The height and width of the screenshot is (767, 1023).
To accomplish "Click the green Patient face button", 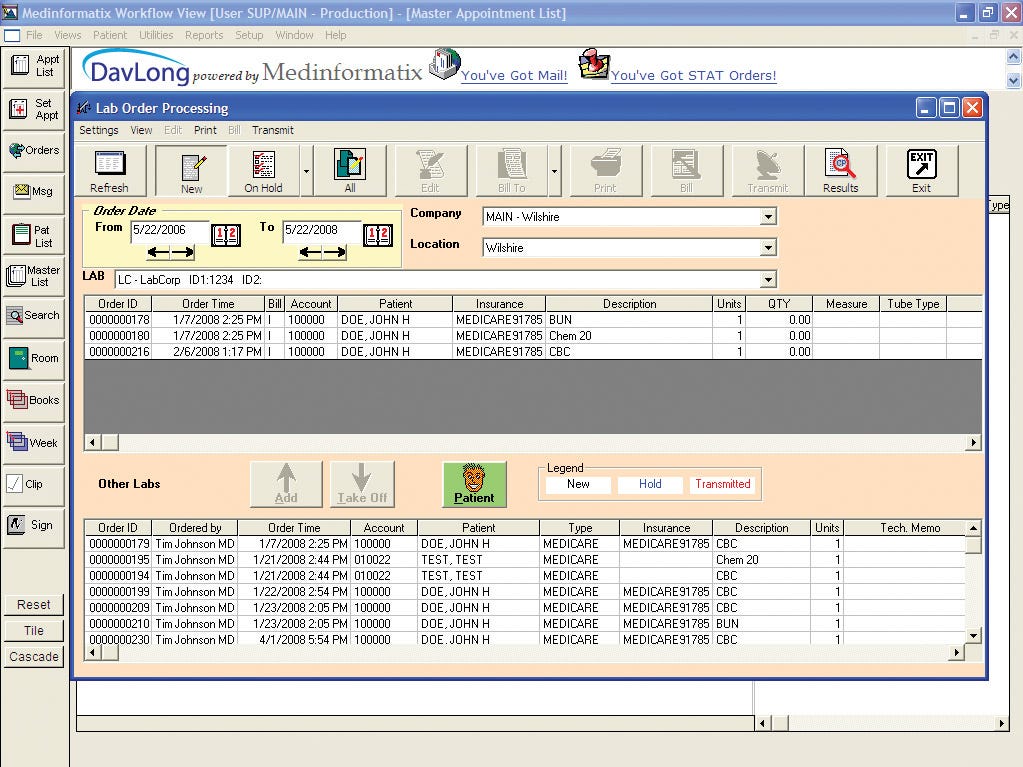I will point(474,485).
